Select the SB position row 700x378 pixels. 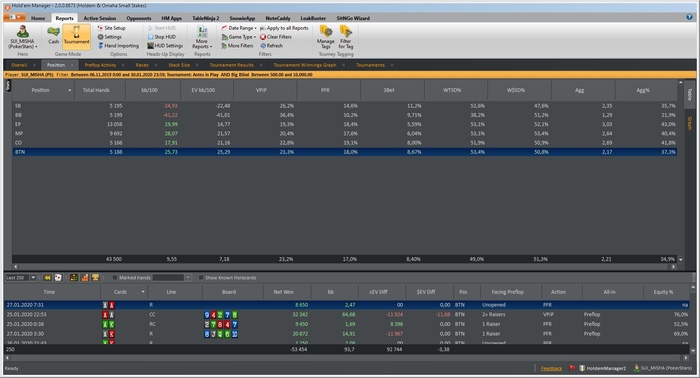pos(345,106)
